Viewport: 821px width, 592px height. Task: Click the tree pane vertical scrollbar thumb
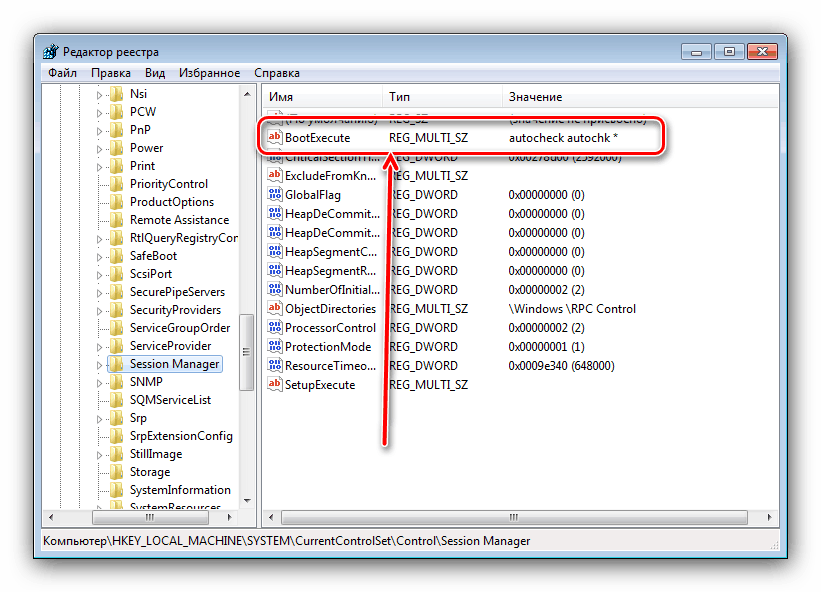[x=247, y=352]
